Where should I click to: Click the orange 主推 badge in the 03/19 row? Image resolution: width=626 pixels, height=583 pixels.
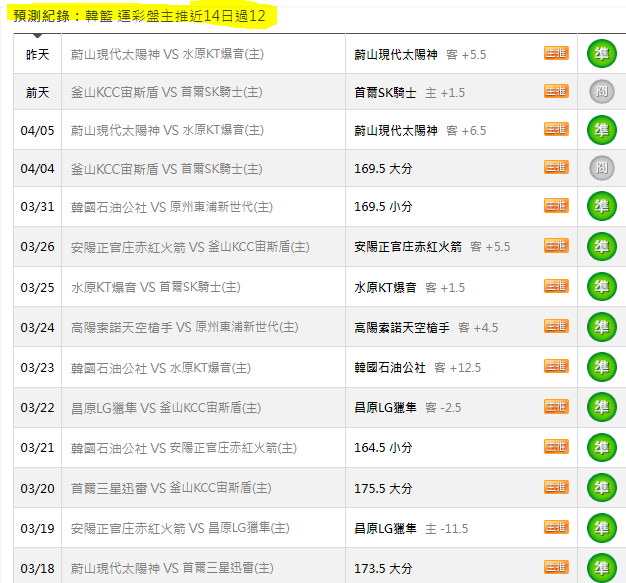556,527
